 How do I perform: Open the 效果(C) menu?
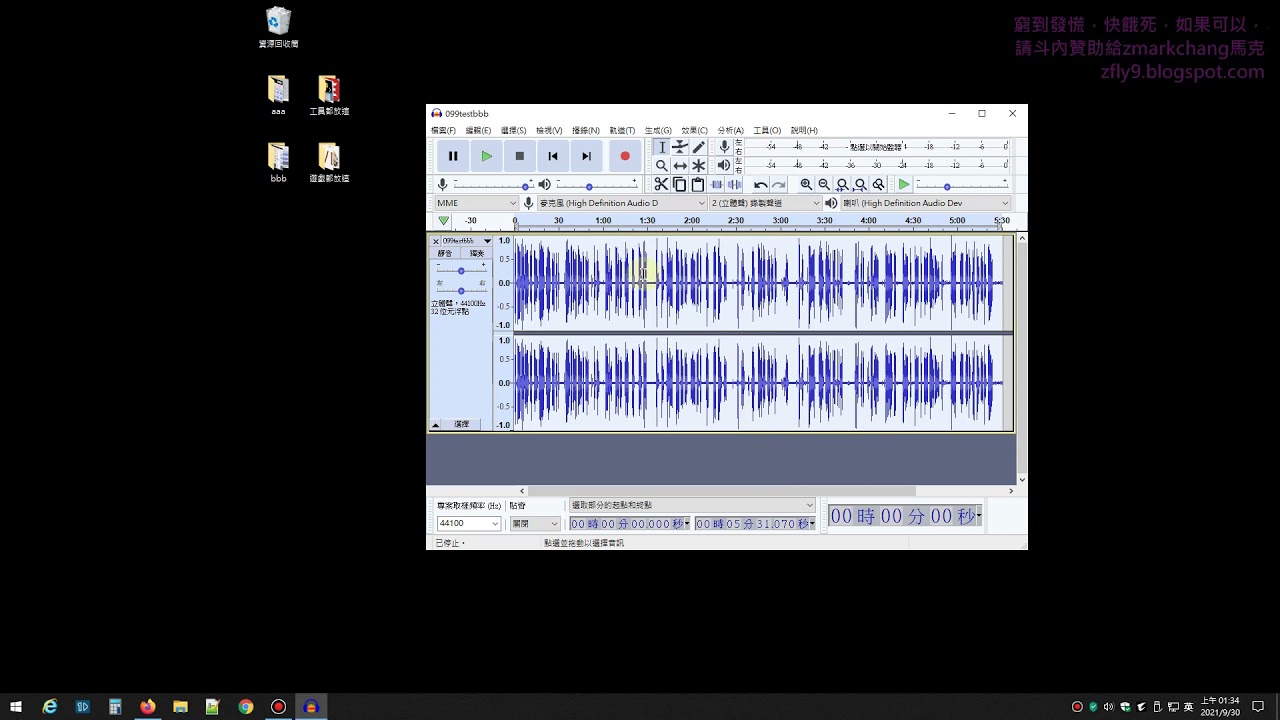coord(694,130)
